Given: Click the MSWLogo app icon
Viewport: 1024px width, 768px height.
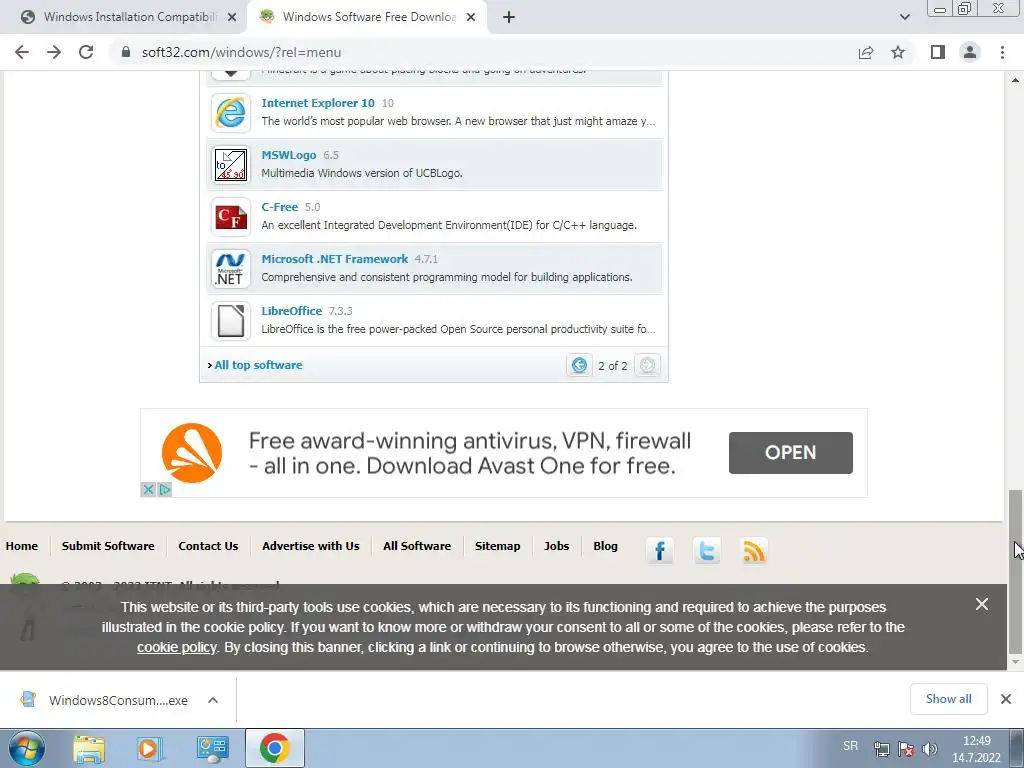Looking at the screenshot, I should [231, 165].
